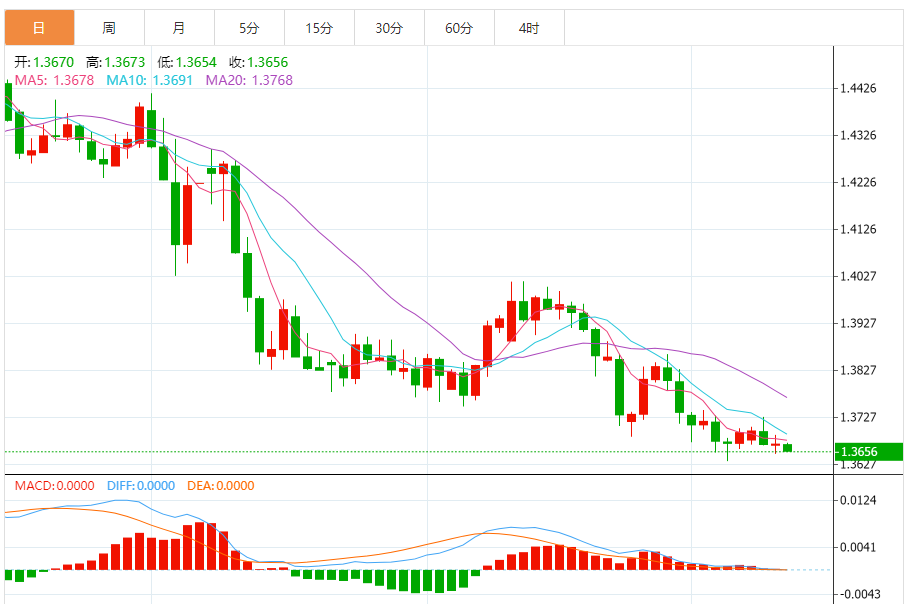Click the 低:1.3654 low price value
The width and height of the screenshot is (907, 604).
(187, 62)
